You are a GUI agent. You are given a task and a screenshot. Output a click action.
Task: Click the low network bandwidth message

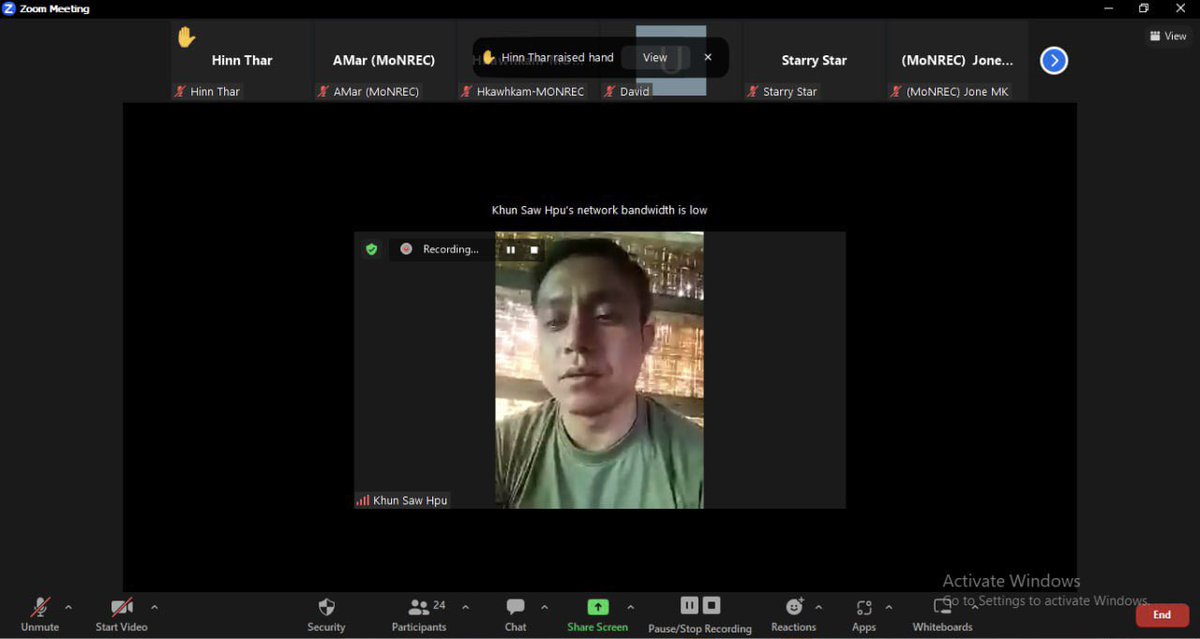pos(600,210)
